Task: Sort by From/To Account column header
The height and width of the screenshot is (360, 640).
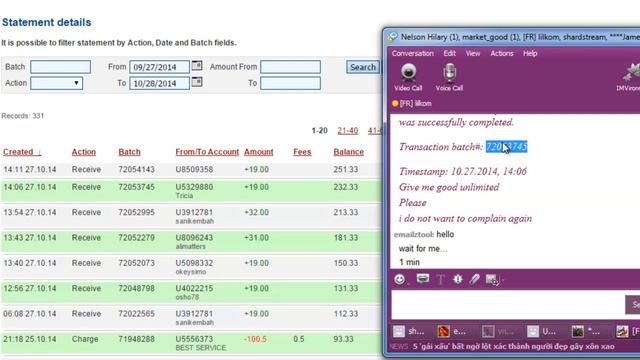Action: tap(207, 152)
